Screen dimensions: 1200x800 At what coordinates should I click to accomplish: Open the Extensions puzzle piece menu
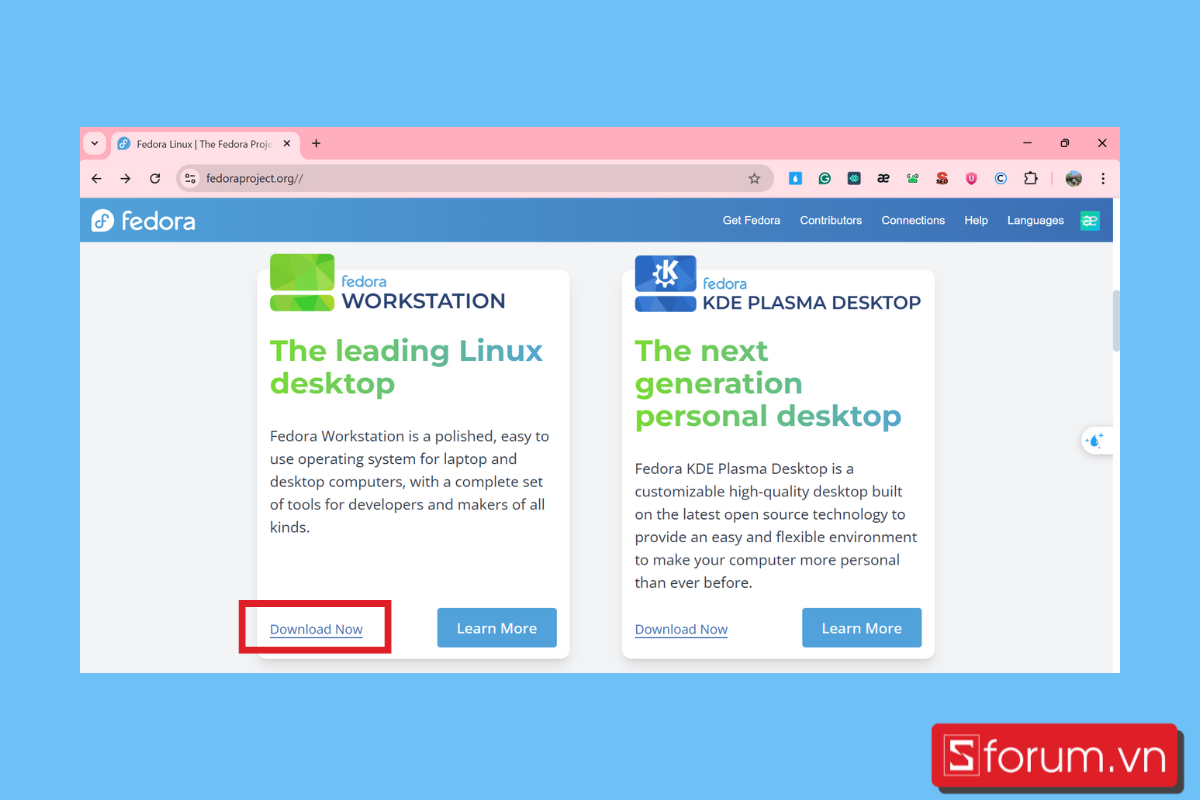tap(1030, 179)
